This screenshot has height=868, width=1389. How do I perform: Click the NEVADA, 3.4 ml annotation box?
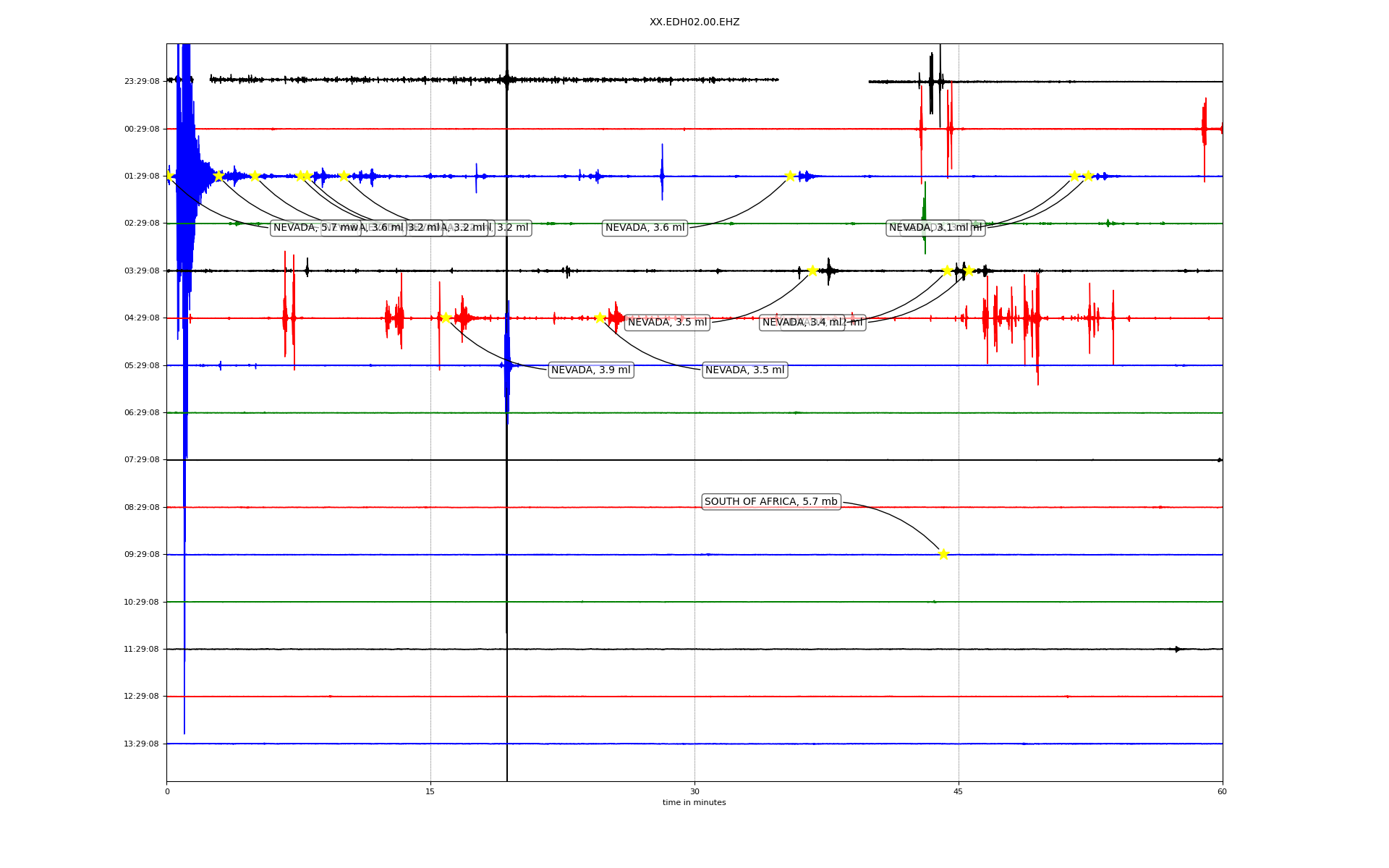[x=802, y=323]
